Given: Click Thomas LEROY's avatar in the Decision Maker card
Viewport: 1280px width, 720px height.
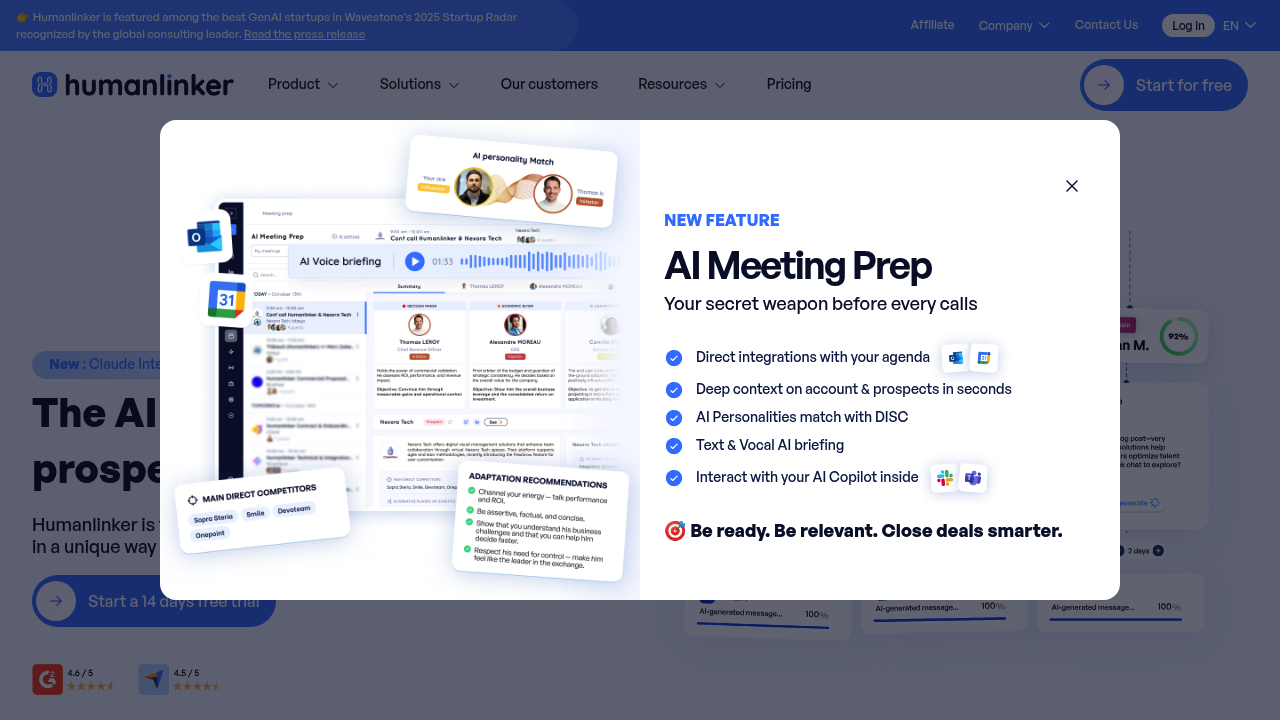Looking at the screenshot, I should point(420,325).
